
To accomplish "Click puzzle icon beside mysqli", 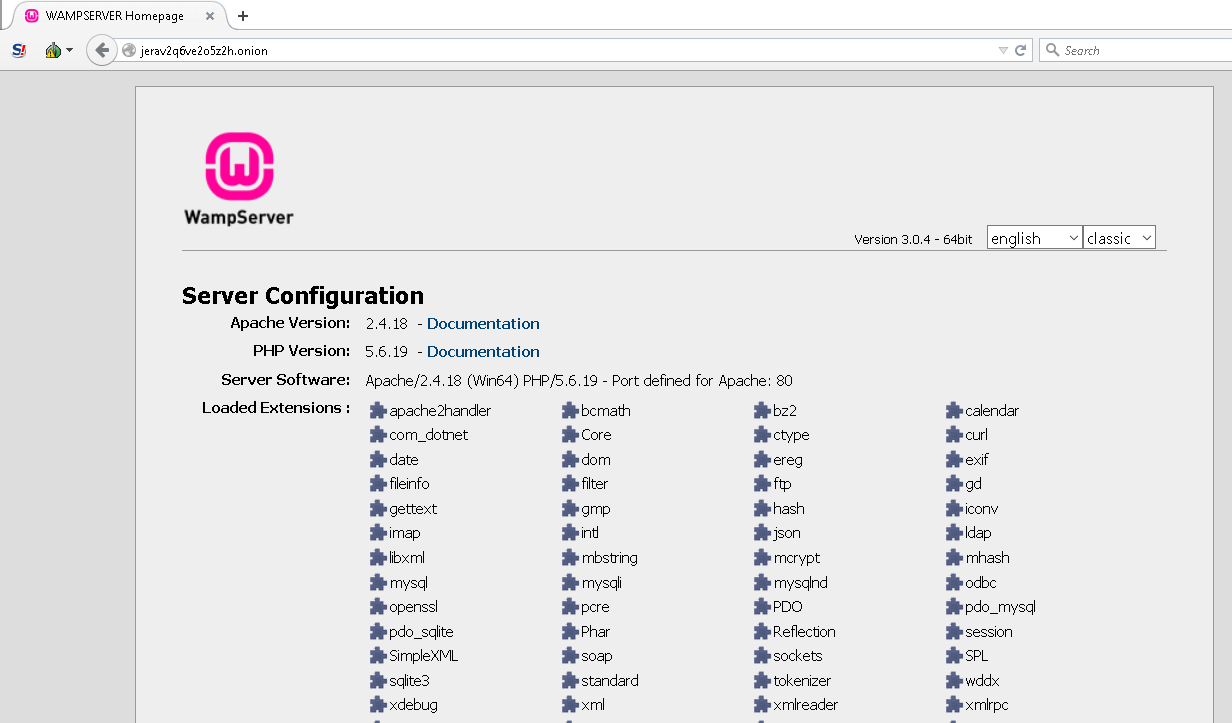I will (570, 583).
